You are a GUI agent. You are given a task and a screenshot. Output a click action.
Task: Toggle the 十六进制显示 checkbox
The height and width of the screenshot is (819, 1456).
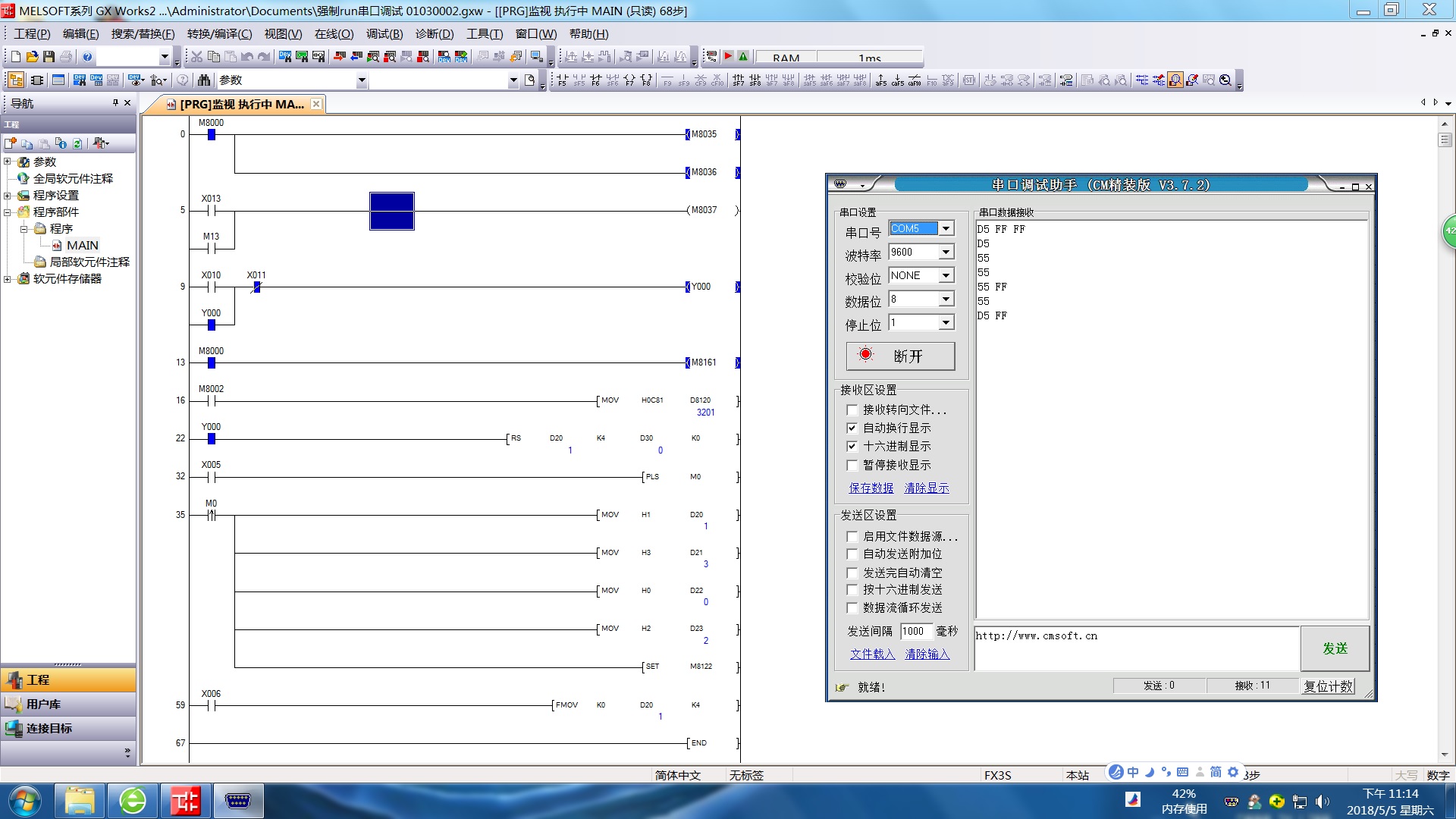852,447
